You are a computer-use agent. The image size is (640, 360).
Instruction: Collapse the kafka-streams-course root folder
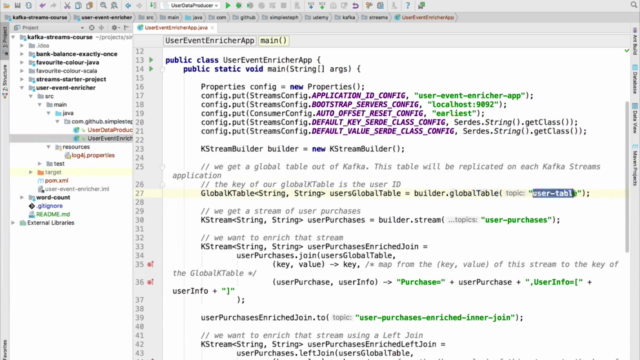click(13, 37)
